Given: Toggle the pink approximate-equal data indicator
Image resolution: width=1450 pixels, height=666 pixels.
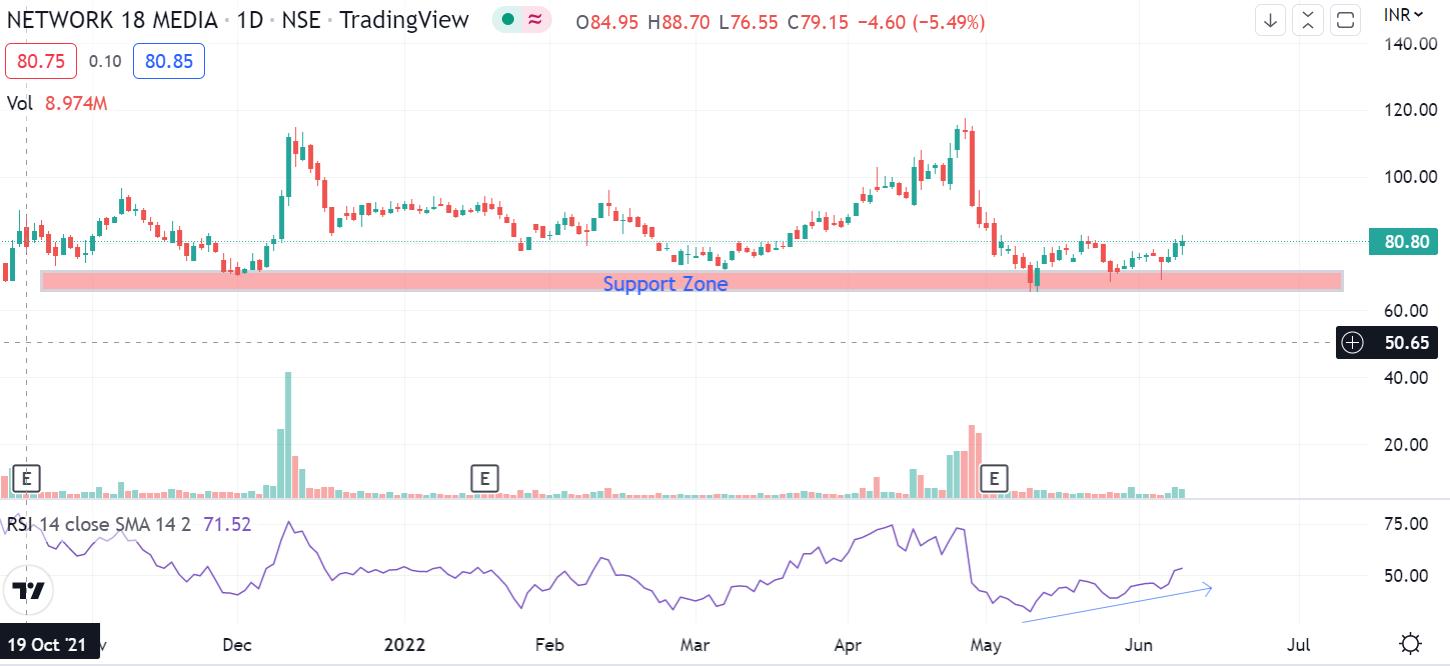Looking at the screenshot, I should [535, 20].
